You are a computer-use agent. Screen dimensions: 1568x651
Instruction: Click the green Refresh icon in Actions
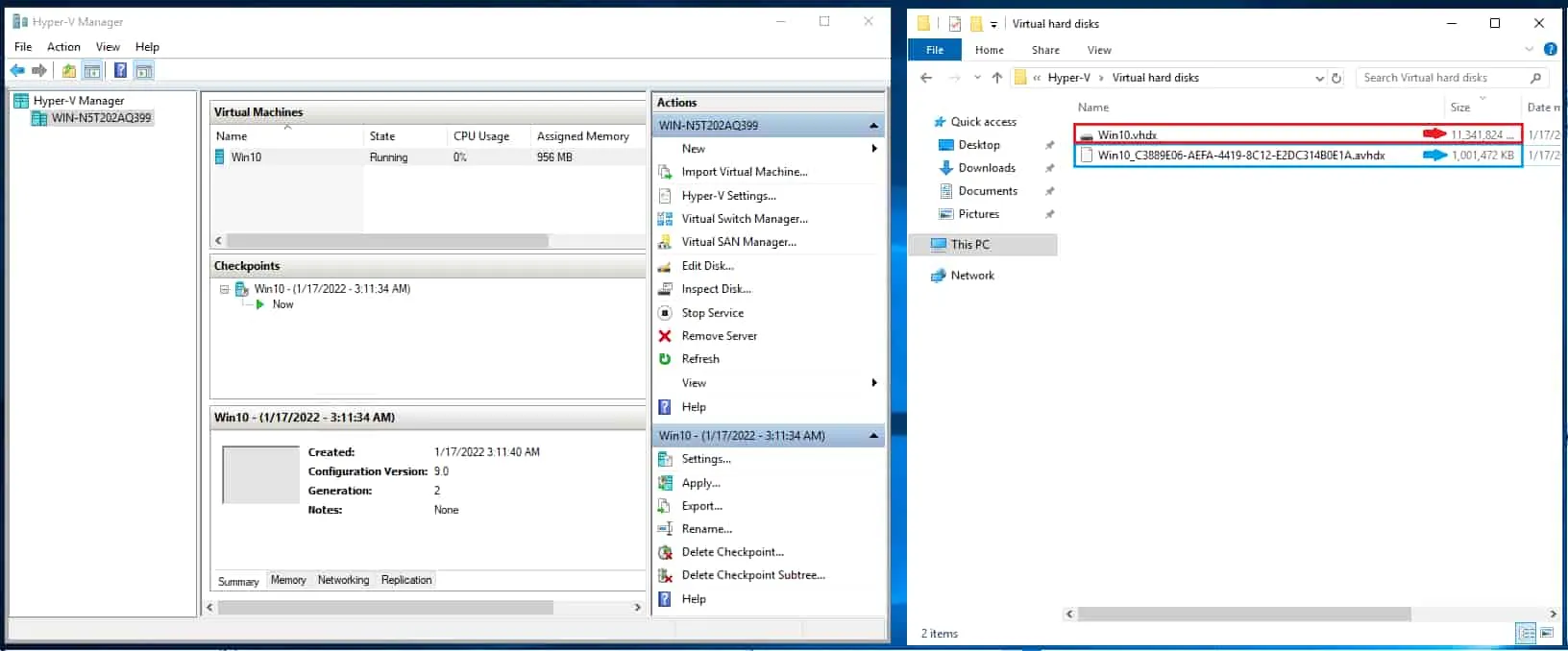click(x=665, y=359)
